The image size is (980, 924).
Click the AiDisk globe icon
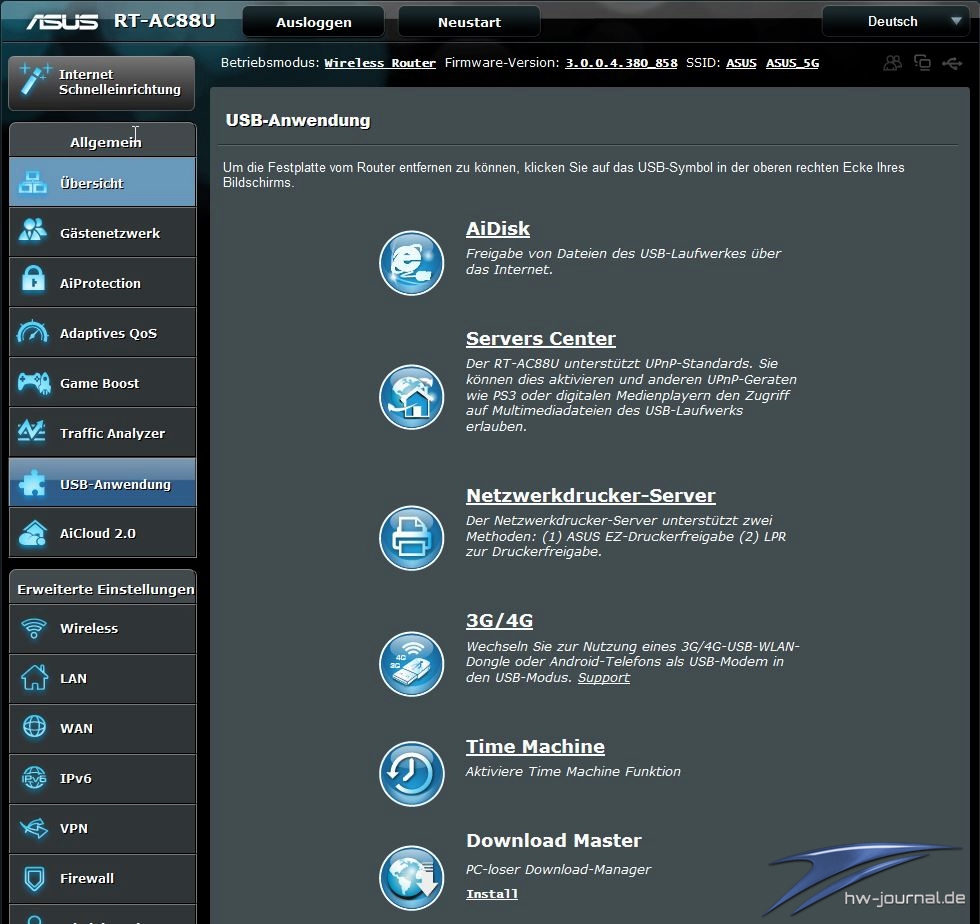[411, 263]
